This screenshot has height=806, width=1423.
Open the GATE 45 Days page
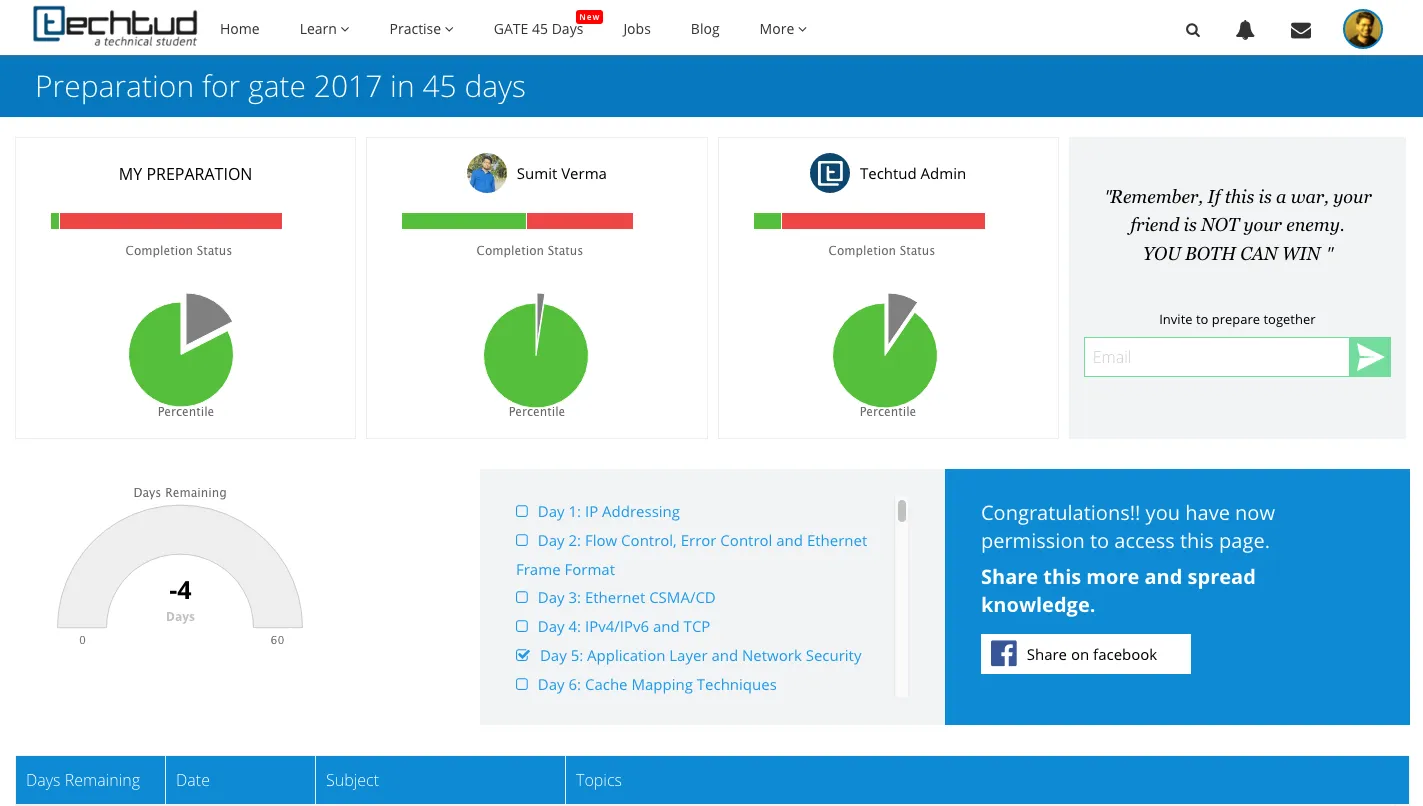click(538, 29)
